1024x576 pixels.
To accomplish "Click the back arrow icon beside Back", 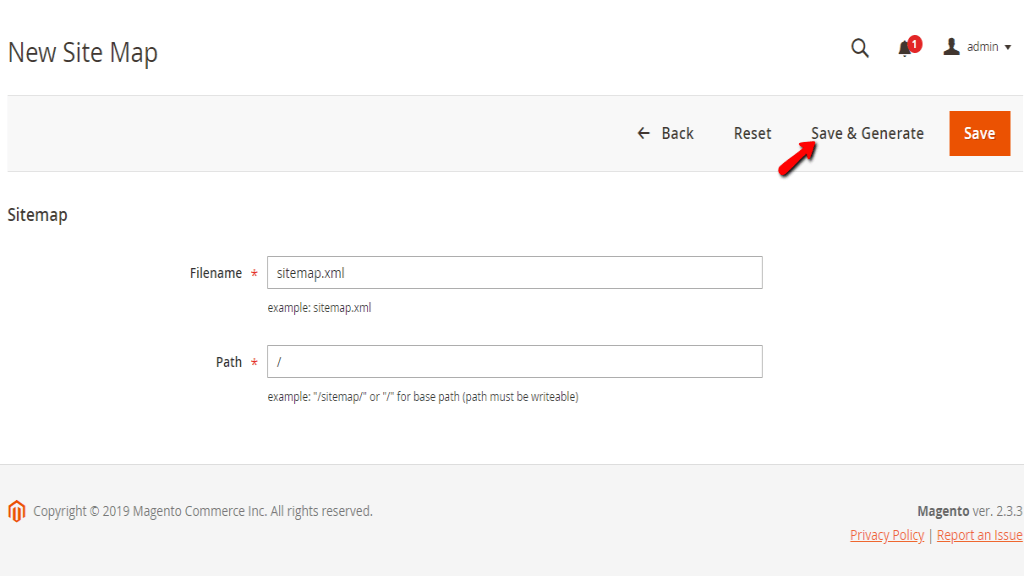I will click(643, 133).
